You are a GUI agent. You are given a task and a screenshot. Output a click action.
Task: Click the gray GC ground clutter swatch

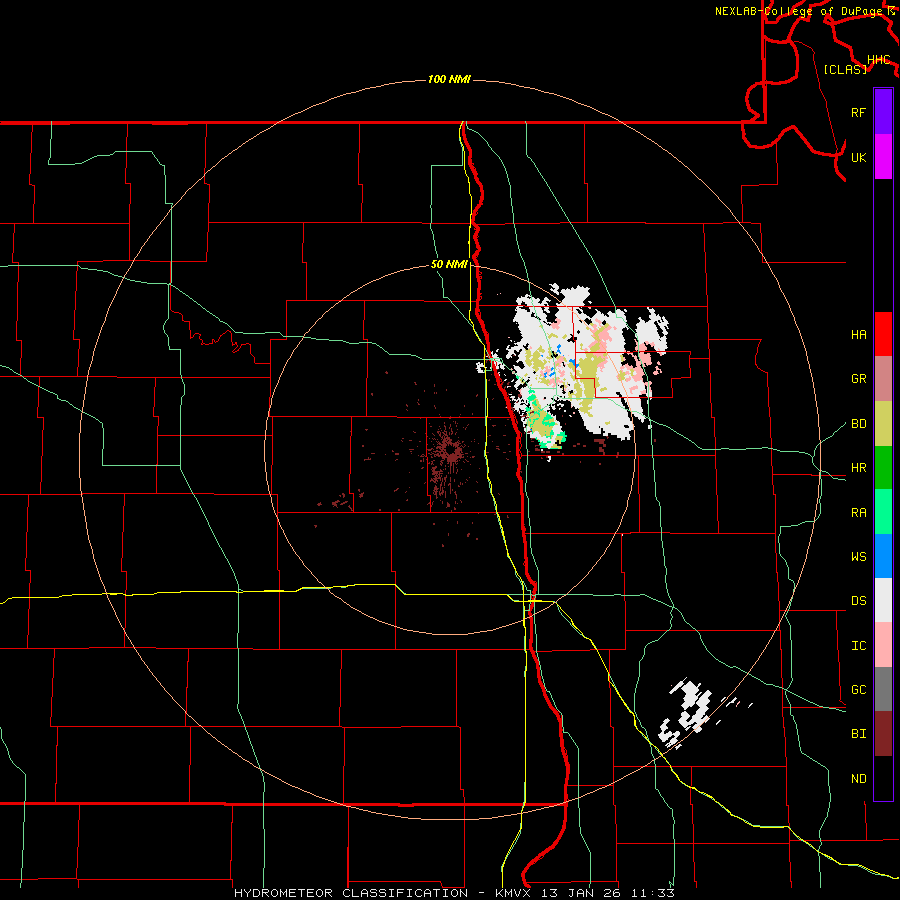(883, 689)
